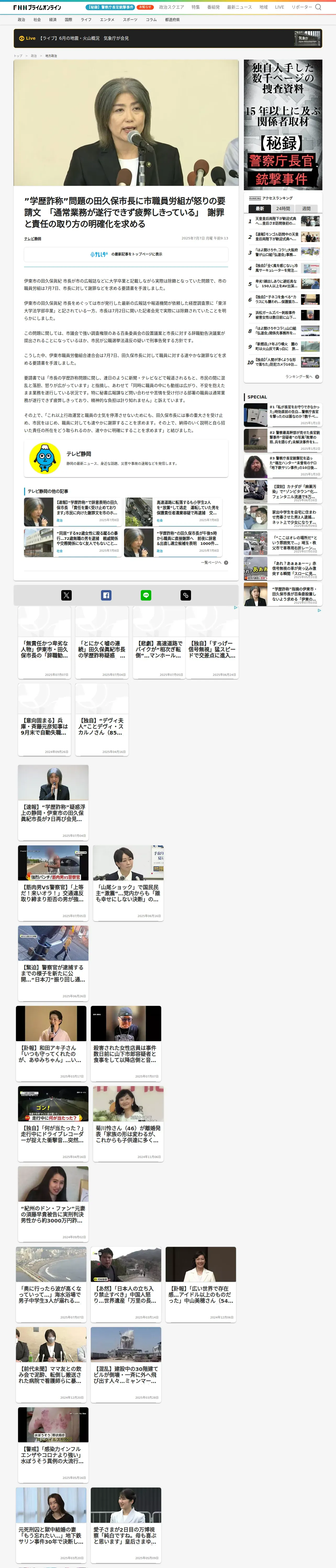
Task: Switch ranking to the 週間 tab
Action: [306, 209]
